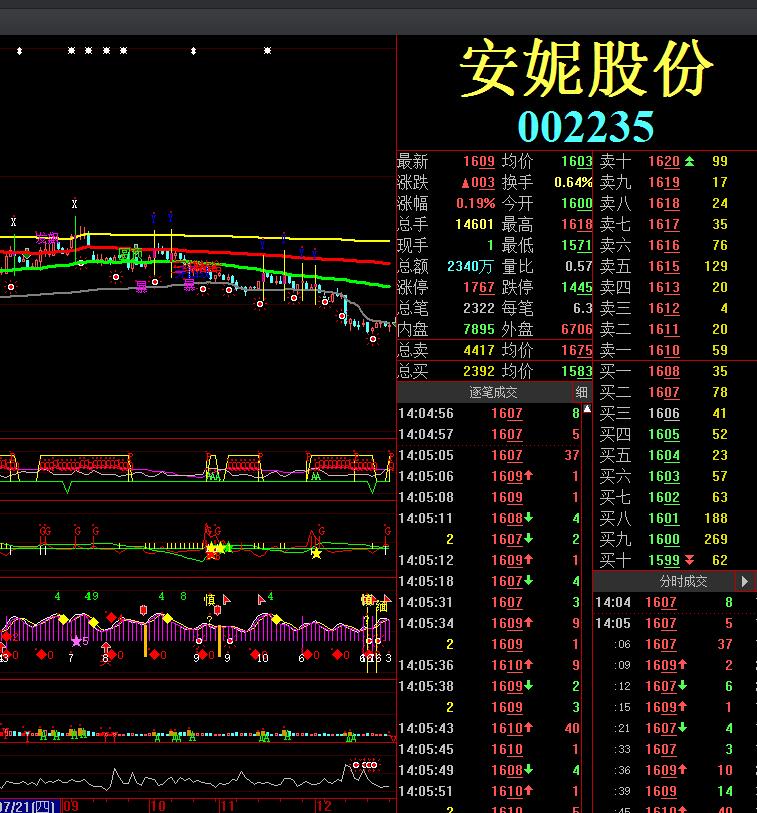Viewport: 757px width, 813px height.
Task: Click the pink star marker in oscillator panel
Action: pos(76,641)
